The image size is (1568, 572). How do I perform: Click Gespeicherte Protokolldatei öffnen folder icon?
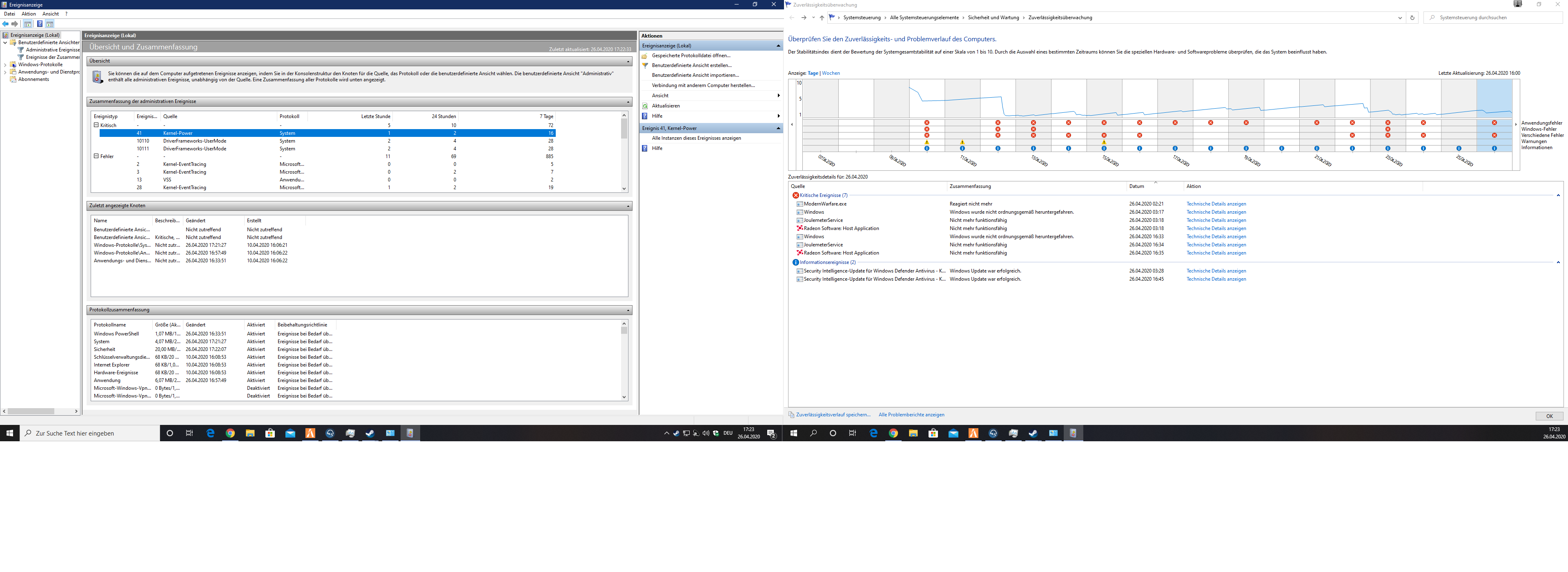645,56
